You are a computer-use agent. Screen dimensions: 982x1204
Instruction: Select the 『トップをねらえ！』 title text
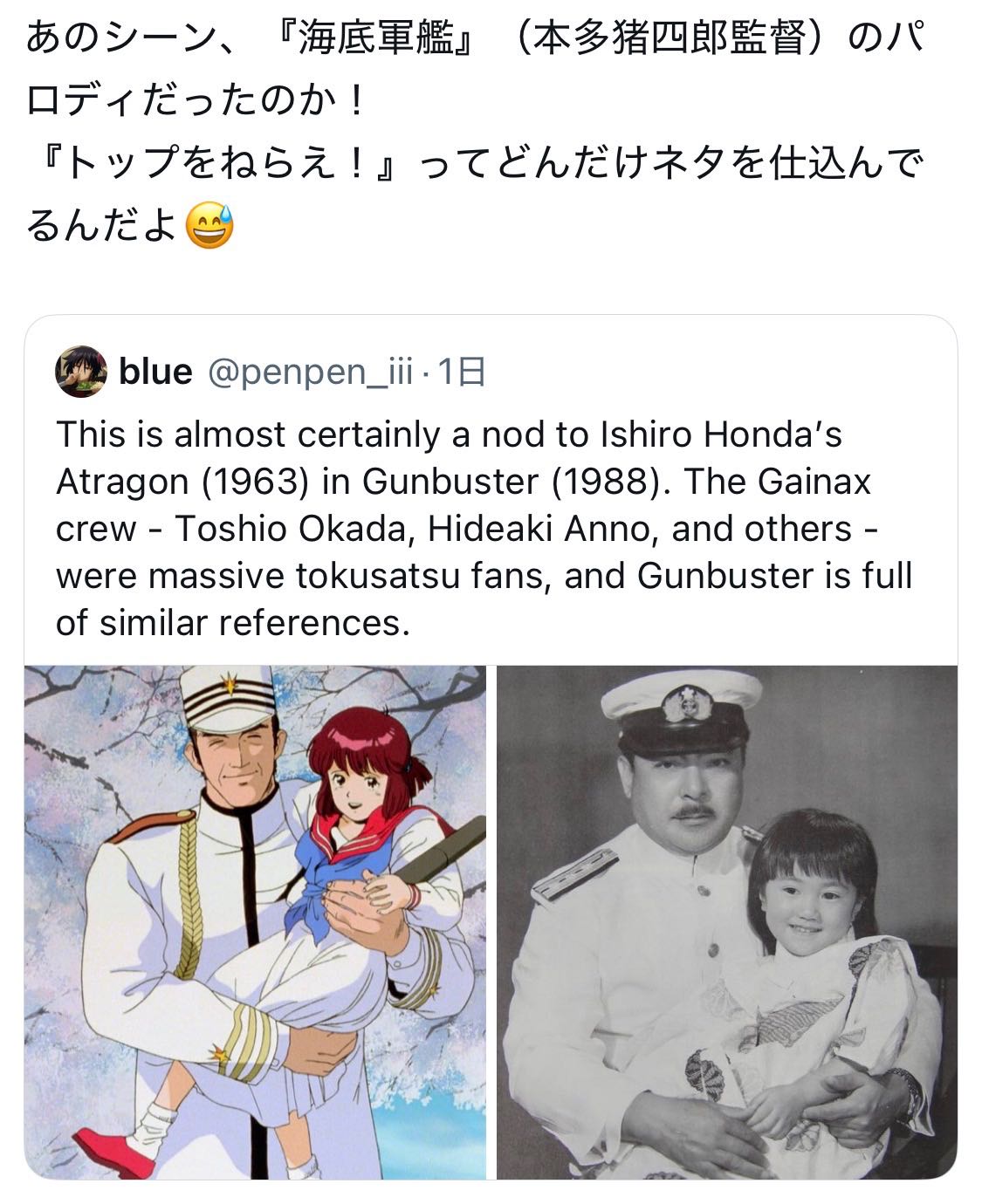pos(213,163)
